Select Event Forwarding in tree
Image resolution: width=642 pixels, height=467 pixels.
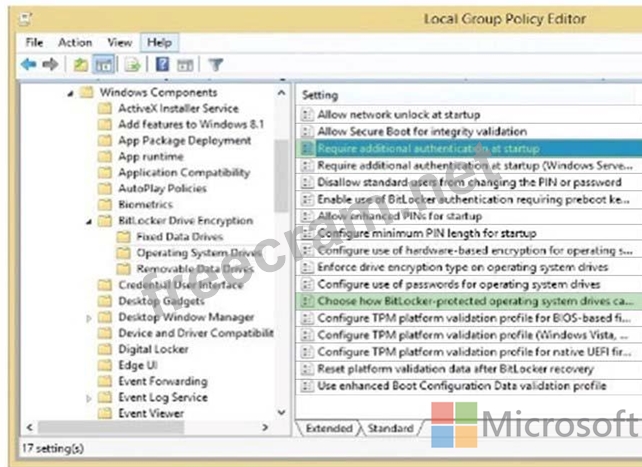coord(163,381)
